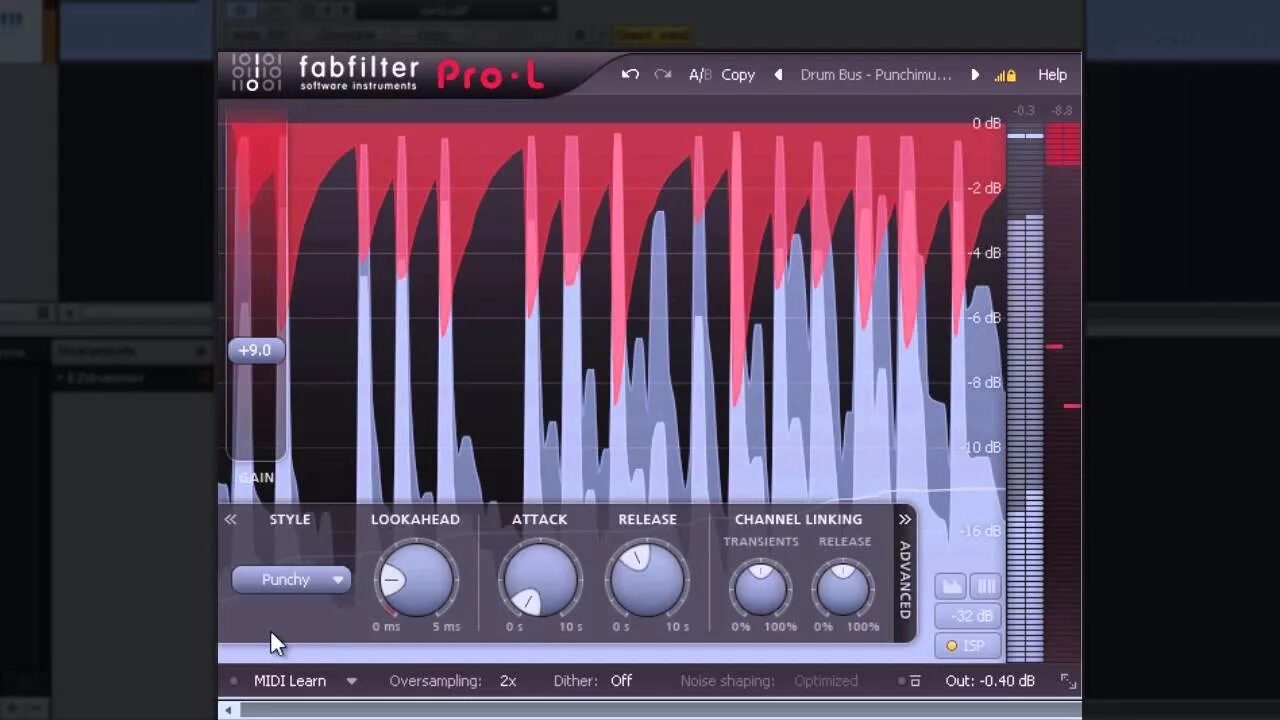The height and width of the screenshot is (720, 1280).
Task: Click the Attack knob
Action: tap(541, 579)
